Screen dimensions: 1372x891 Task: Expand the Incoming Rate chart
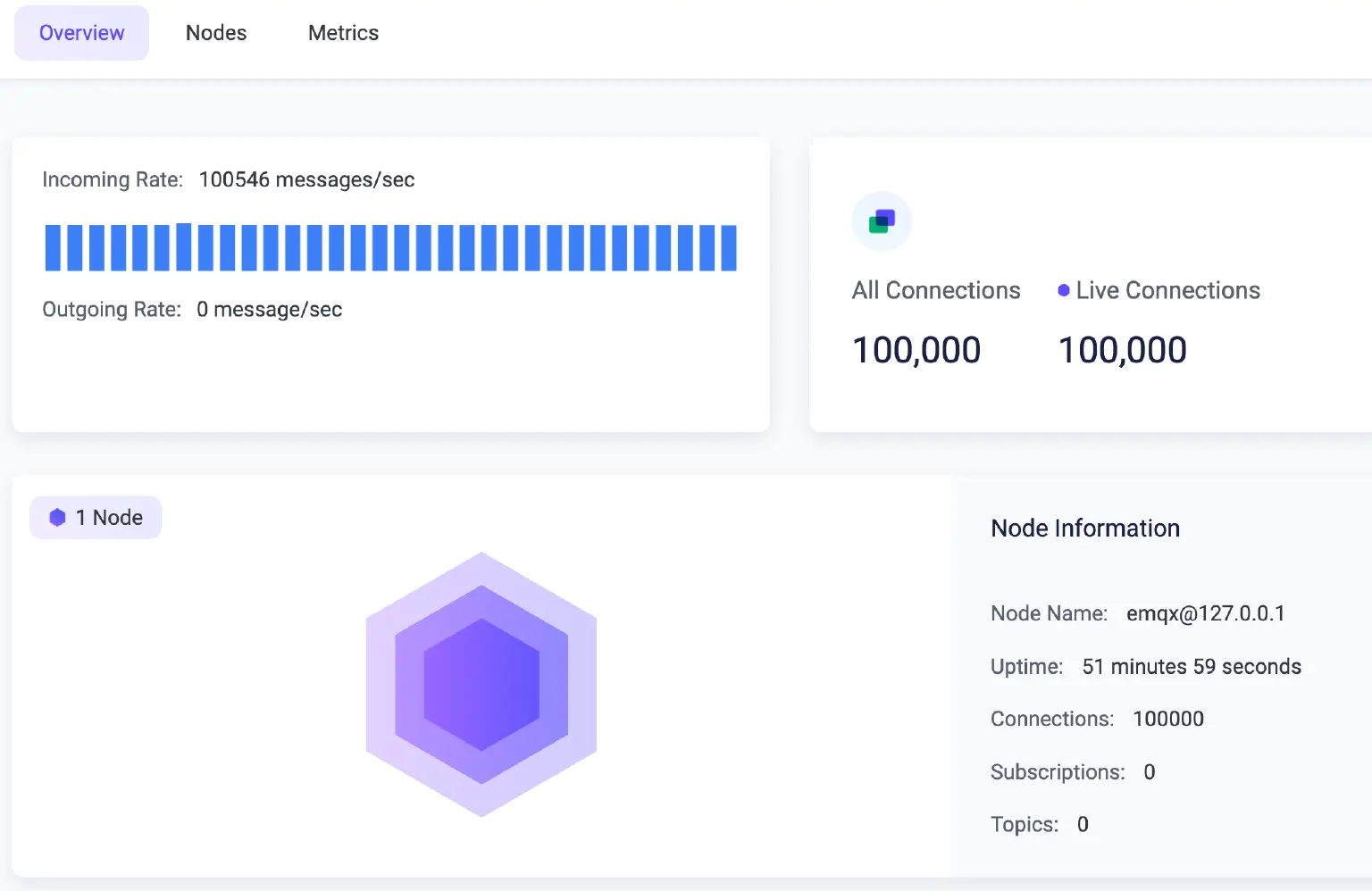390,247
